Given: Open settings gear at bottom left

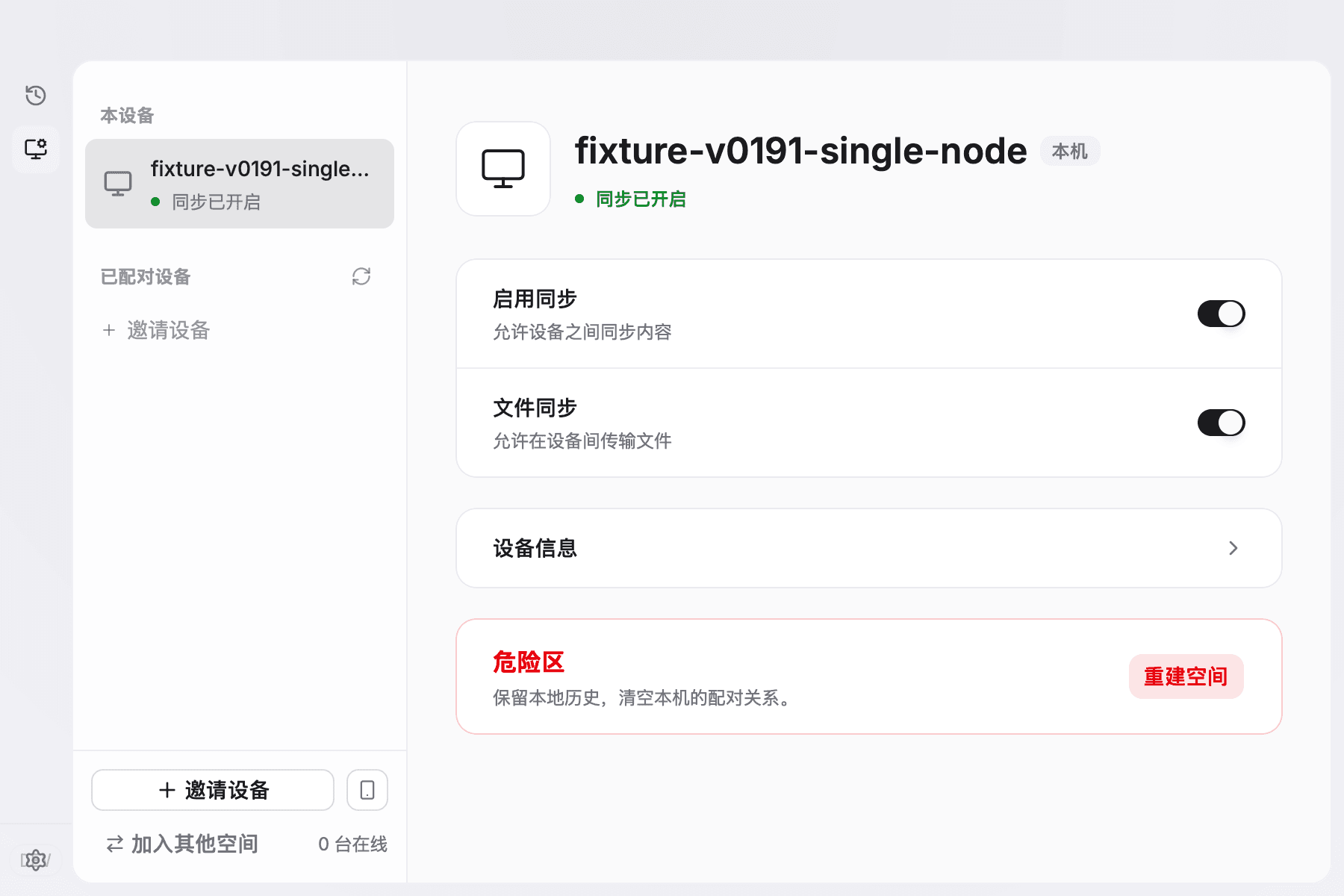Looking at the screenshot, I should (x=36, y=860).
